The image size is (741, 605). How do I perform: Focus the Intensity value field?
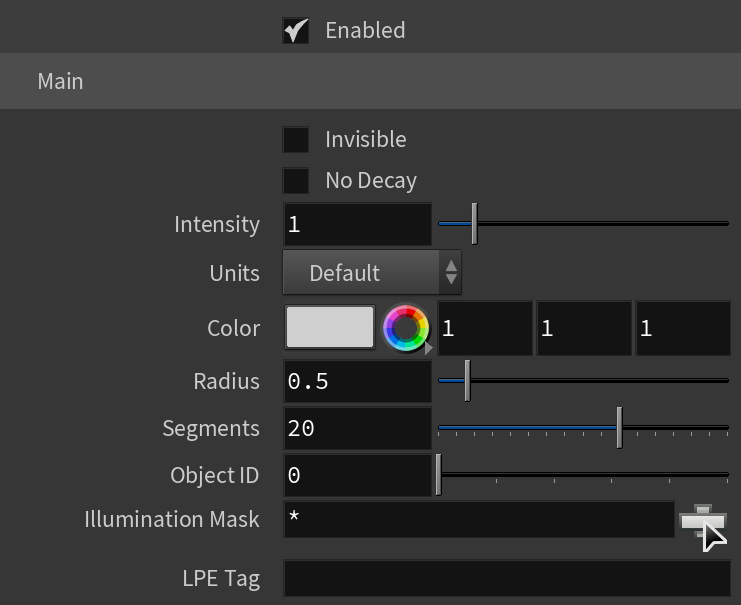[357, 224]
